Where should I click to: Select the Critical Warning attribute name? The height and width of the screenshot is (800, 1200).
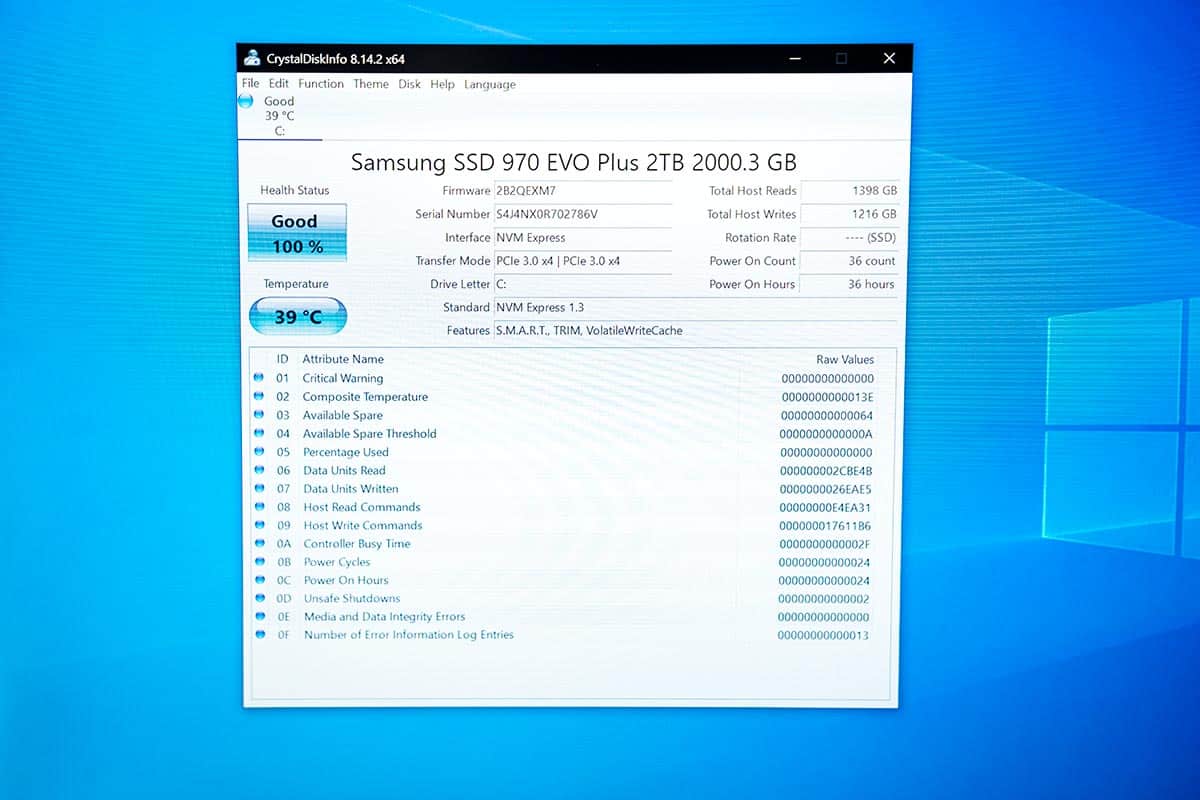(x=343, y=378)
